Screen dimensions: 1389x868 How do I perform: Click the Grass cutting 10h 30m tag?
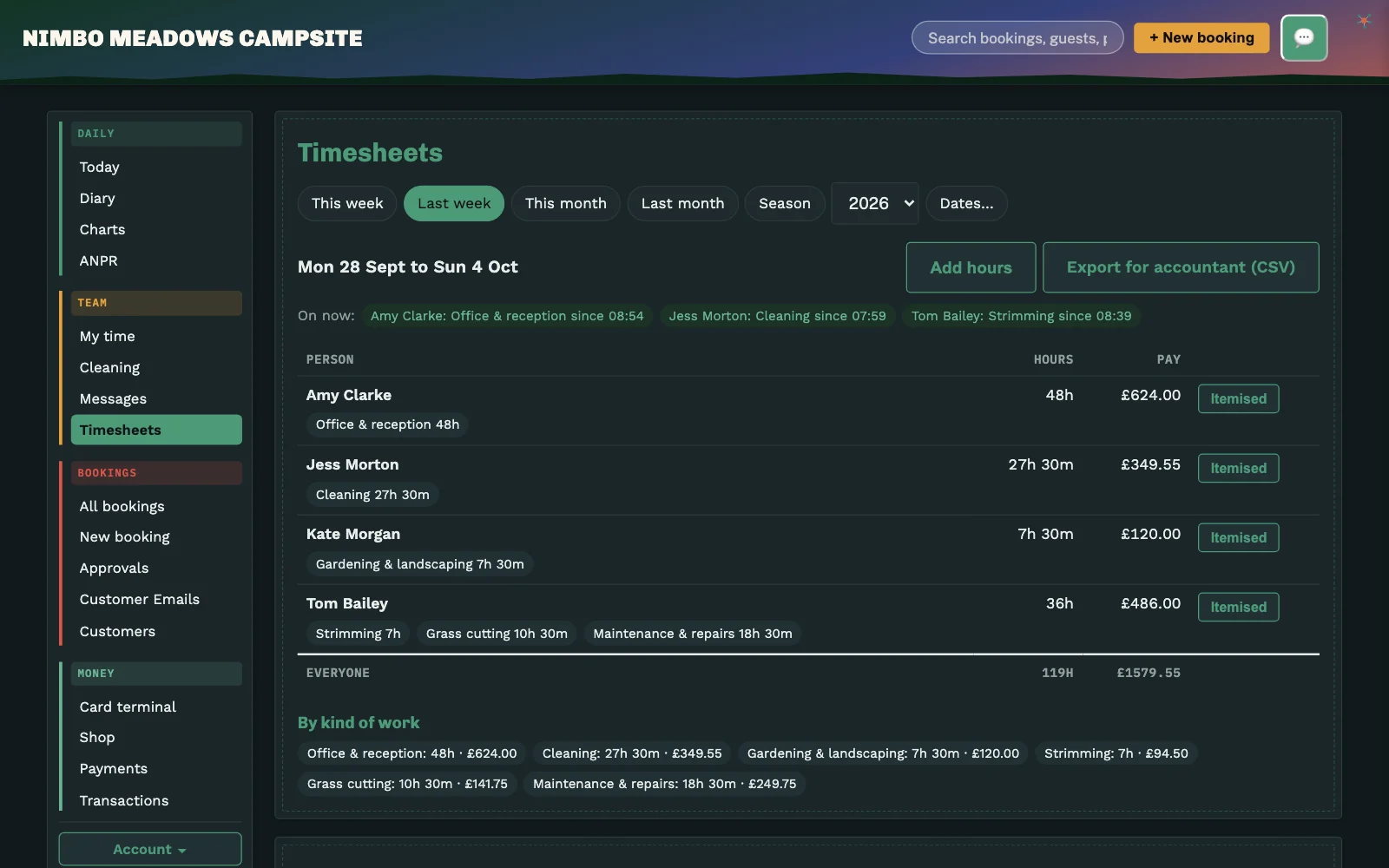497,634
